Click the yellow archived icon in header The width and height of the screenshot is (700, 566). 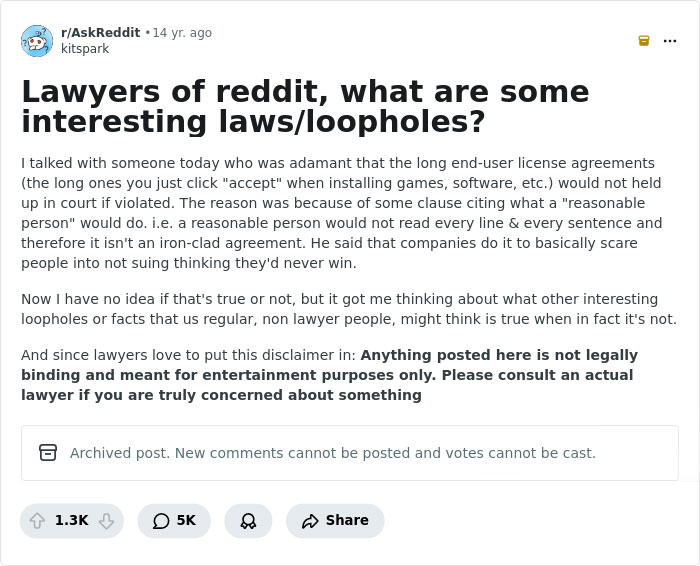[x=644, y=41]
